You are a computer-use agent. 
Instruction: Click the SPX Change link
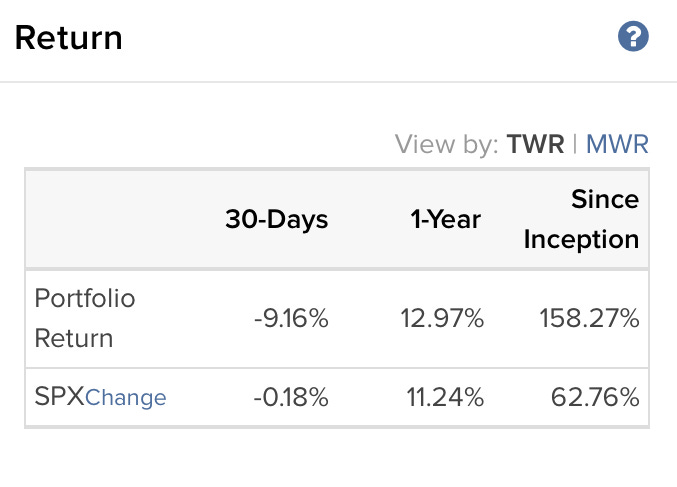point(126,398)
